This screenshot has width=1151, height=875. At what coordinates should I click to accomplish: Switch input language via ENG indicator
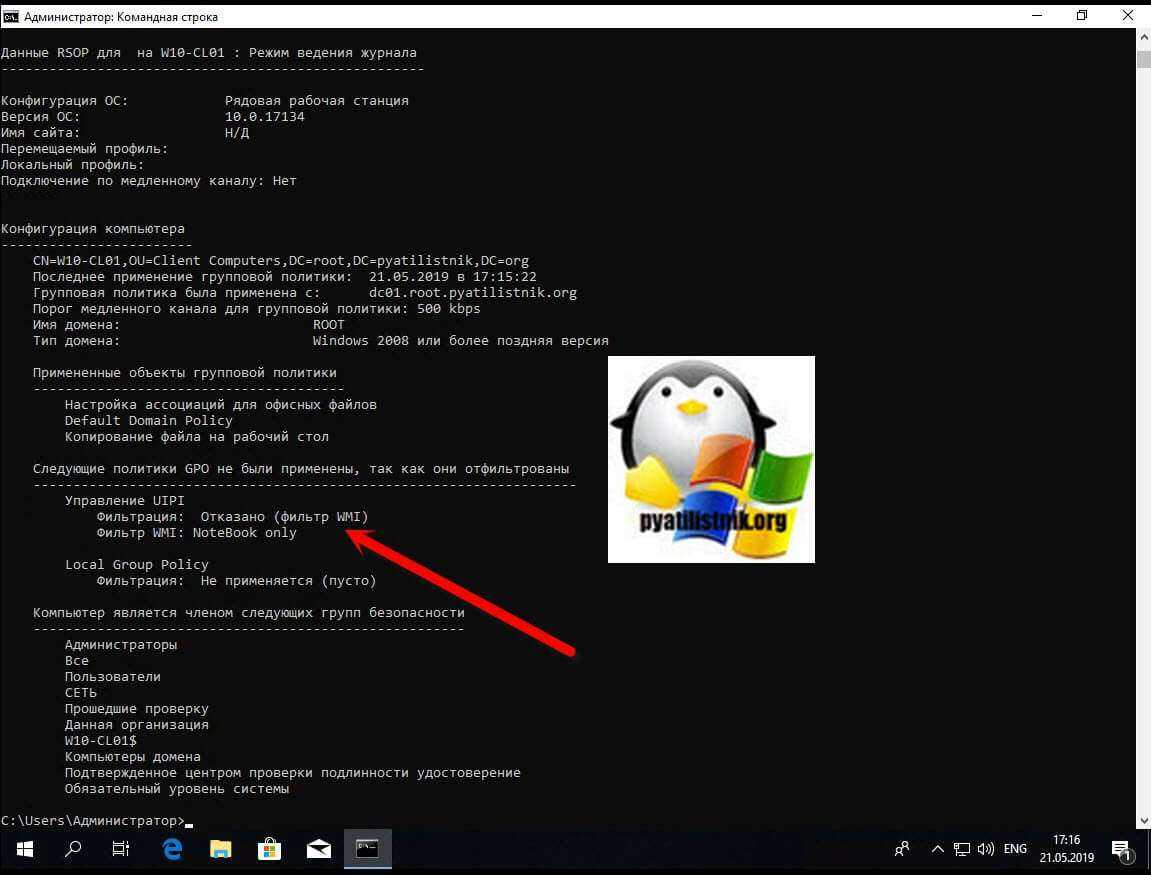1015,849
